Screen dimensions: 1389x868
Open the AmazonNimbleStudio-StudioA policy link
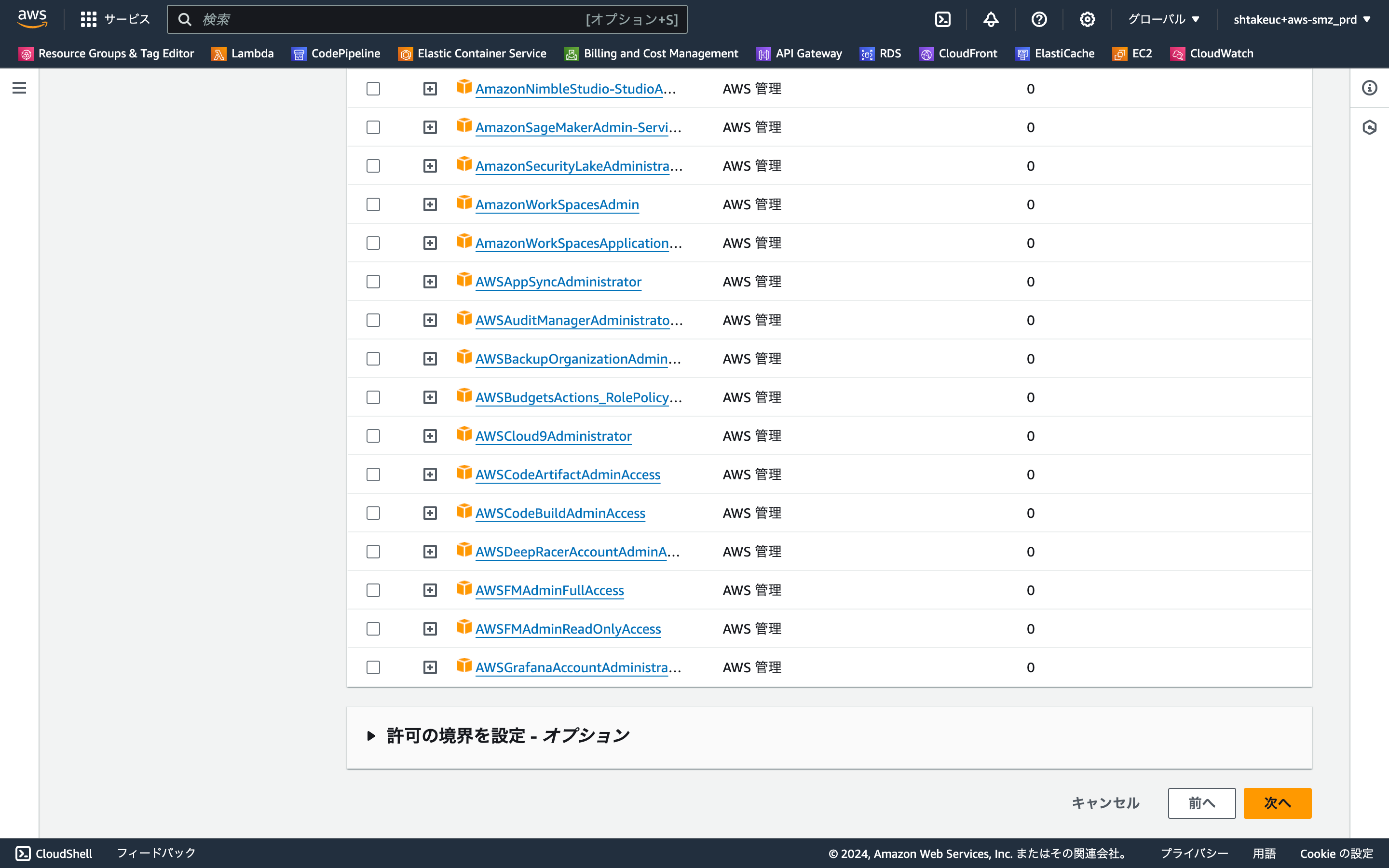coord(576,89)
